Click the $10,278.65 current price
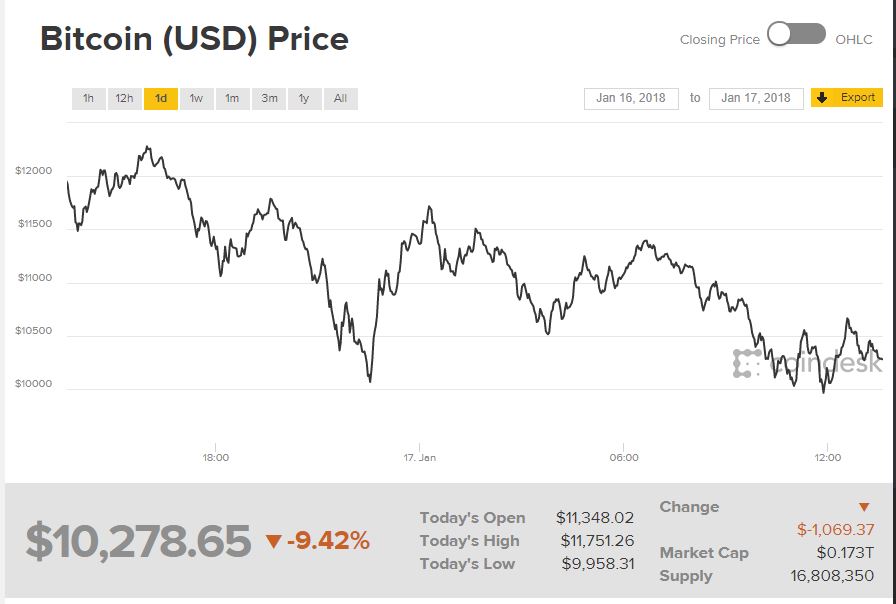Screen dimensions: 896x604 point(138,541)
